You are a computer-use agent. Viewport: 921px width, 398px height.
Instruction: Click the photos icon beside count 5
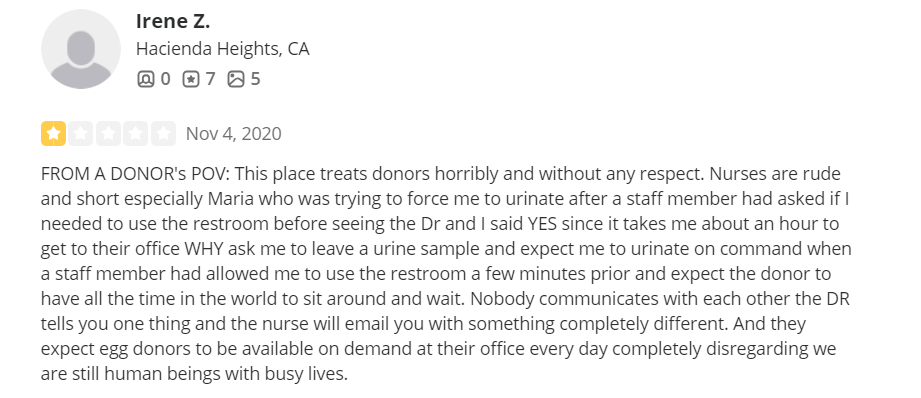236,79
